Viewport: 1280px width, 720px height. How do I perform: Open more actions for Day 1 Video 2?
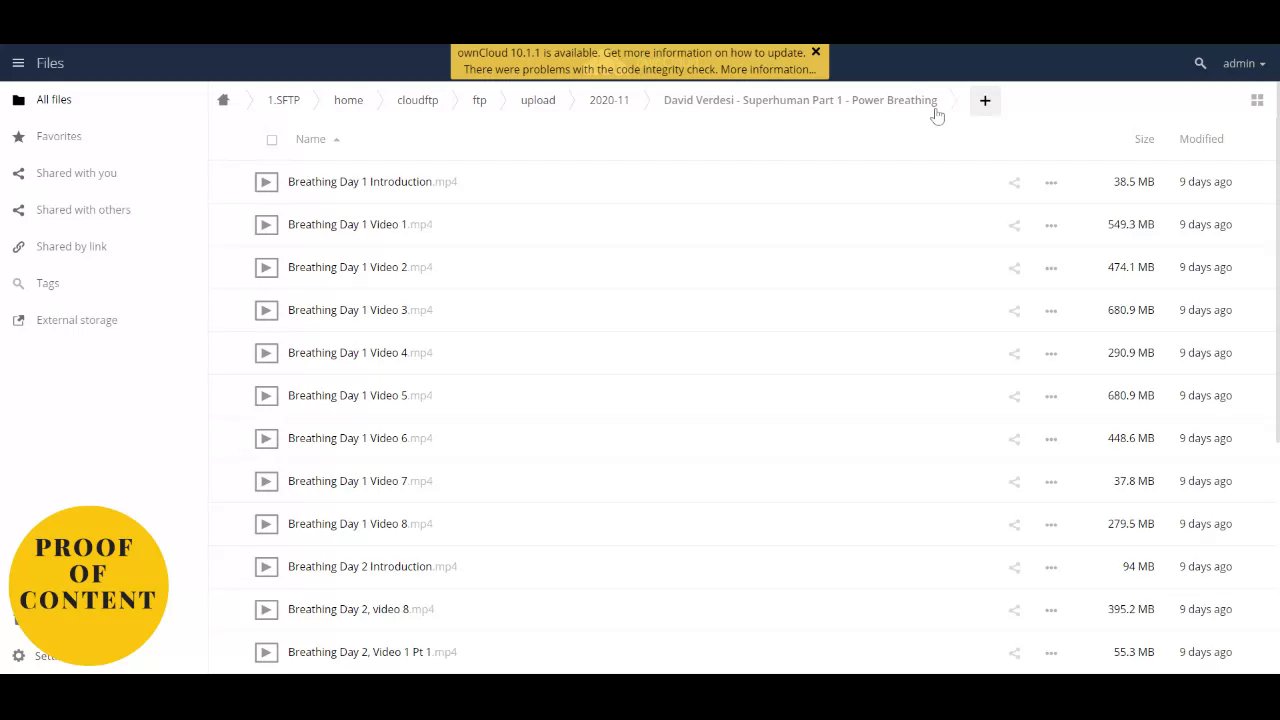click(1051, 268)
